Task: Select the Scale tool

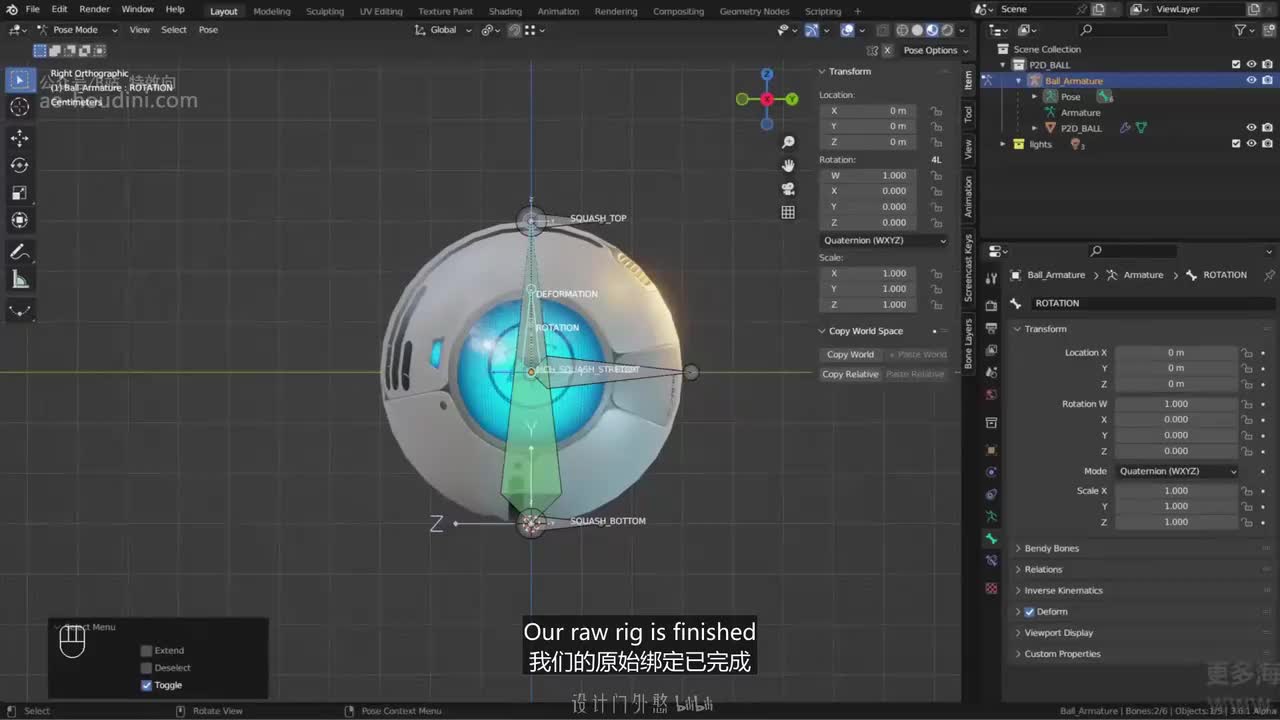Action: 19,192
